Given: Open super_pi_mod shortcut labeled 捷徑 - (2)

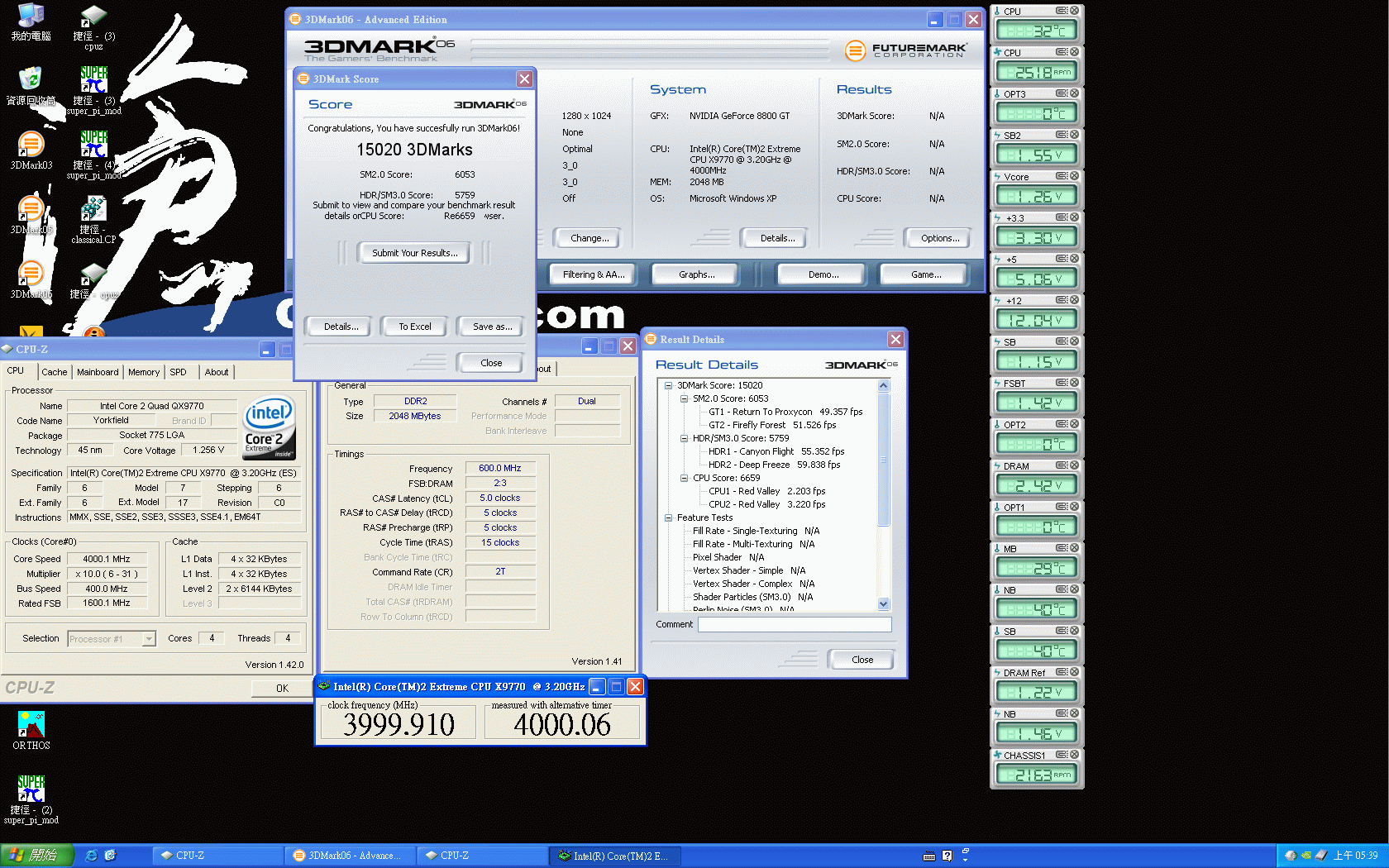Looking at the screenshot, I should pos(31,799).
